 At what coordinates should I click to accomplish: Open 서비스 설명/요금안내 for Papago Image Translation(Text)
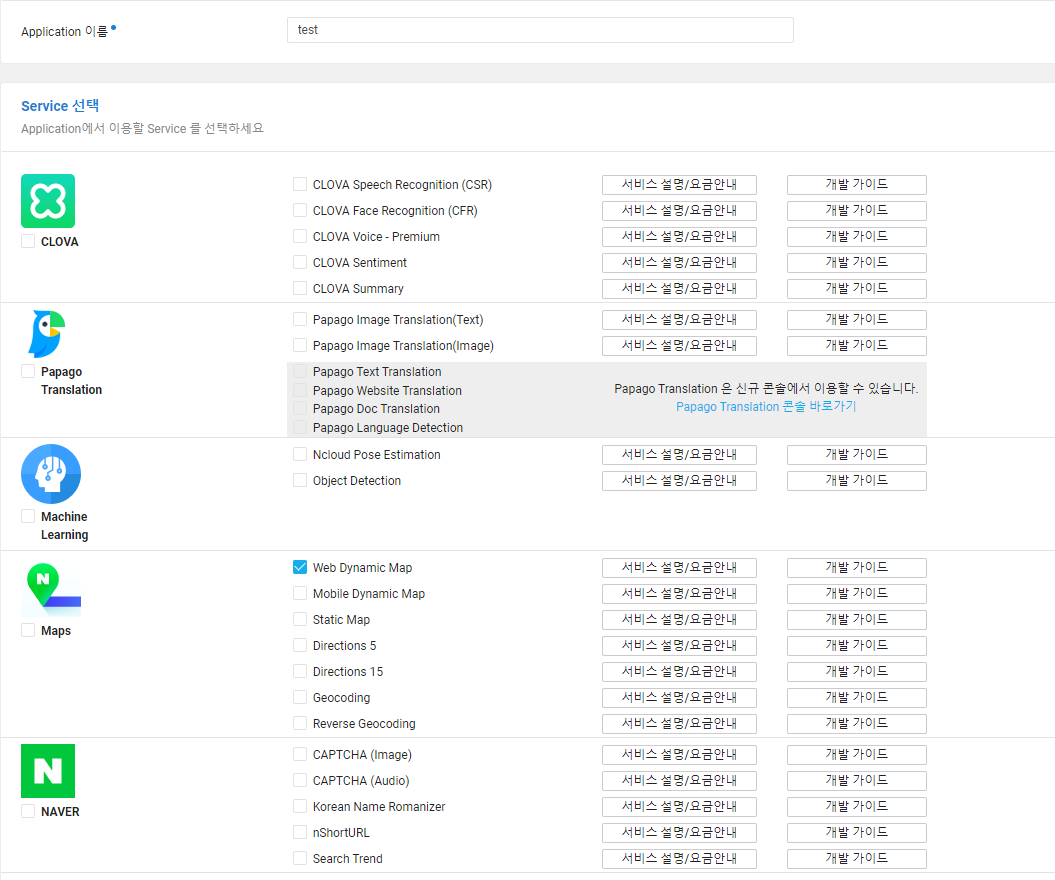(680, 319)
